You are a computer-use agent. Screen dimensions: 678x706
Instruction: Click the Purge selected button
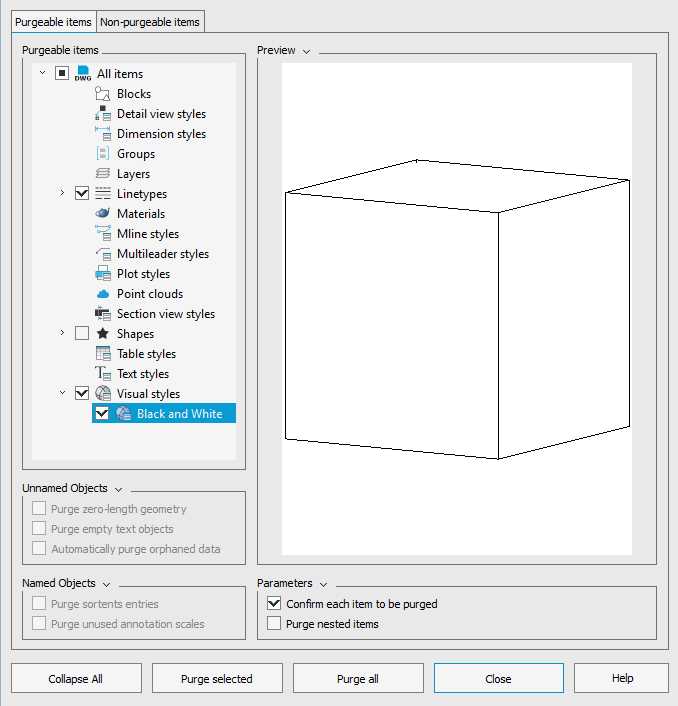click(217, 679)
